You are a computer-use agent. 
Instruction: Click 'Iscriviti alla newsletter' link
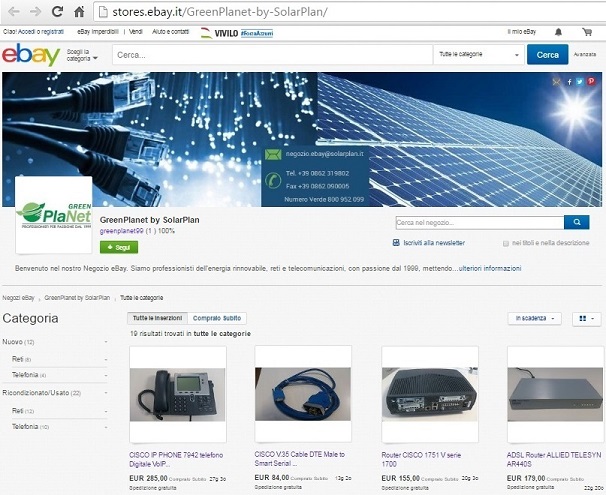(x=434, y=243)
